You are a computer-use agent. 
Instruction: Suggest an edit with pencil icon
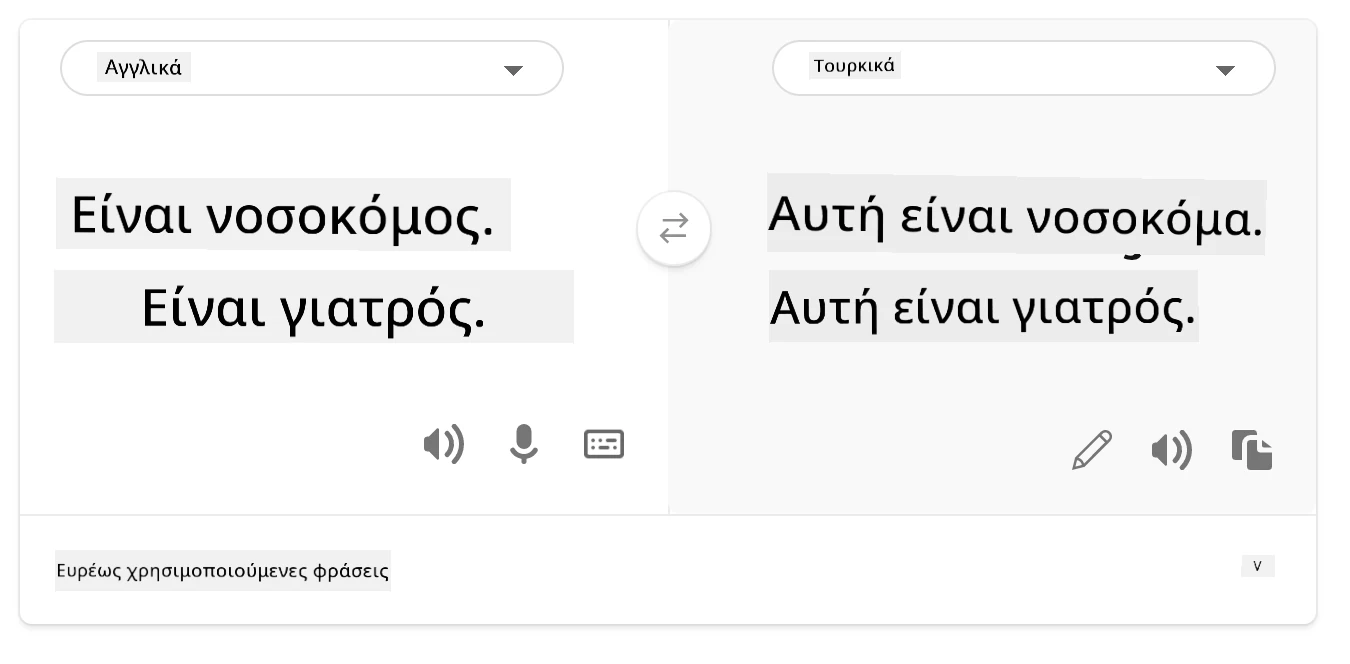[x=1091, y=450]
